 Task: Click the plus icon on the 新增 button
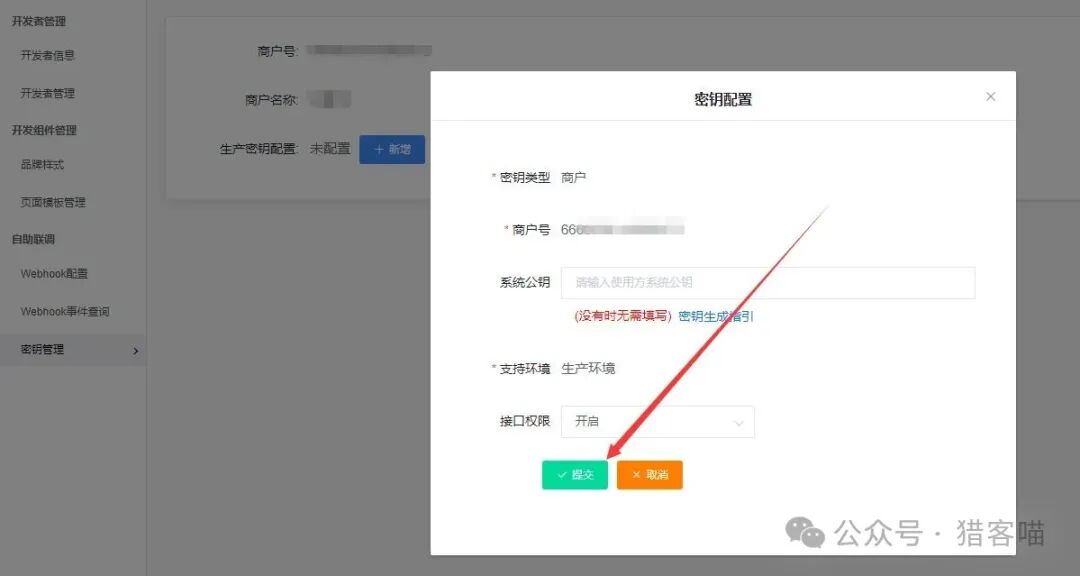pos(380,148)
